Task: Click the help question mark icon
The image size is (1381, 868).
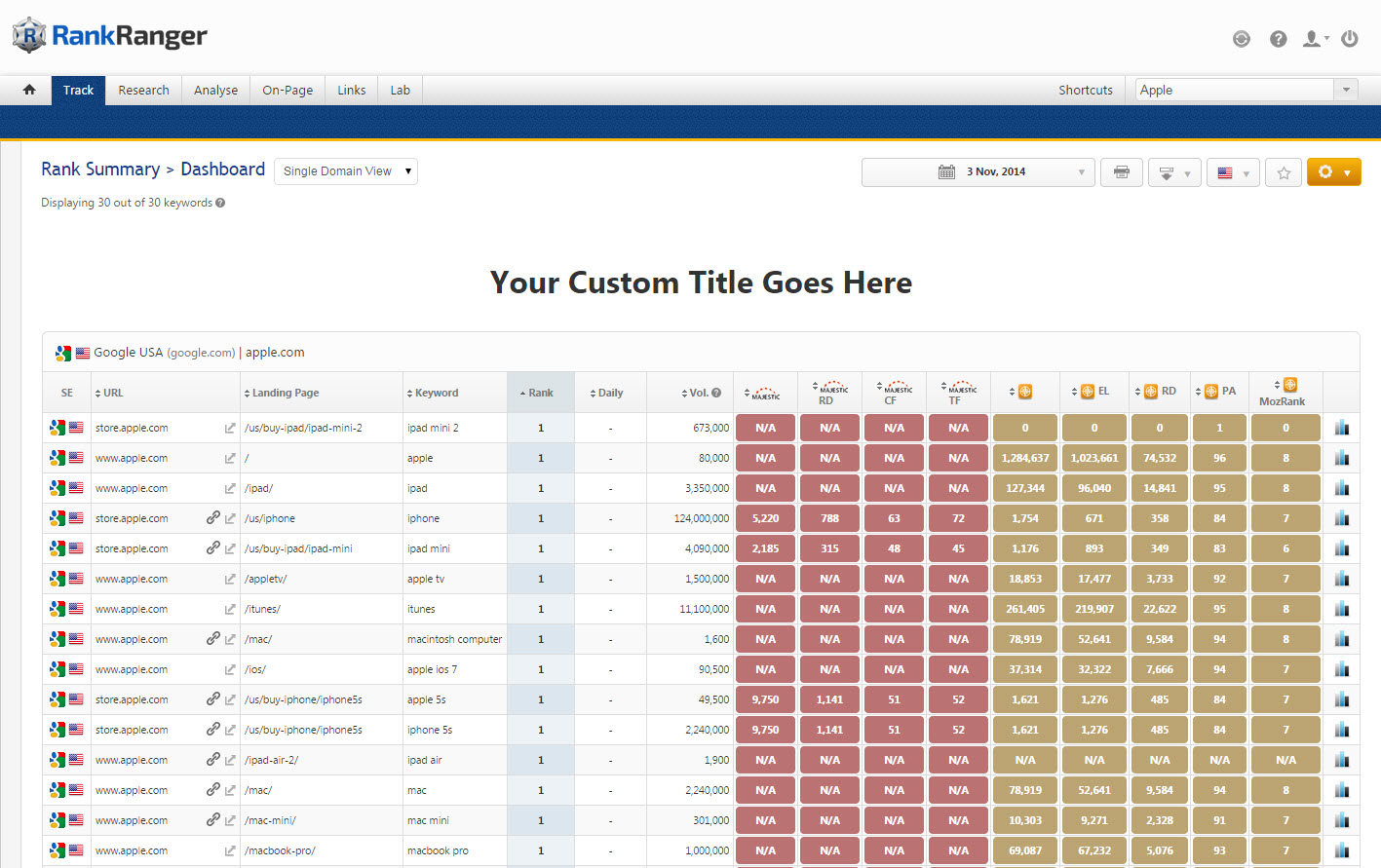Action: tap(1278, 39)
